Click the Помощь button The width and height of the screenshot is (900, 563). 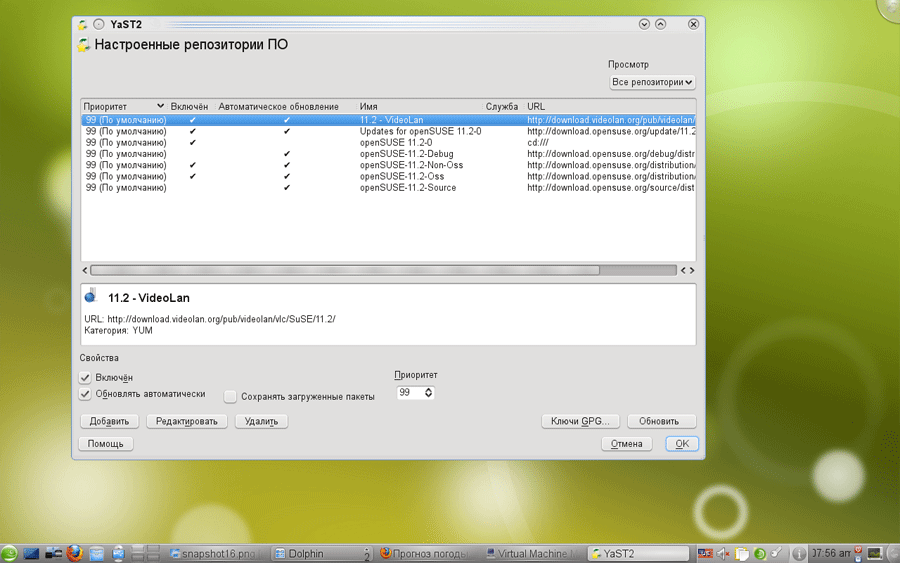point(105,444)
